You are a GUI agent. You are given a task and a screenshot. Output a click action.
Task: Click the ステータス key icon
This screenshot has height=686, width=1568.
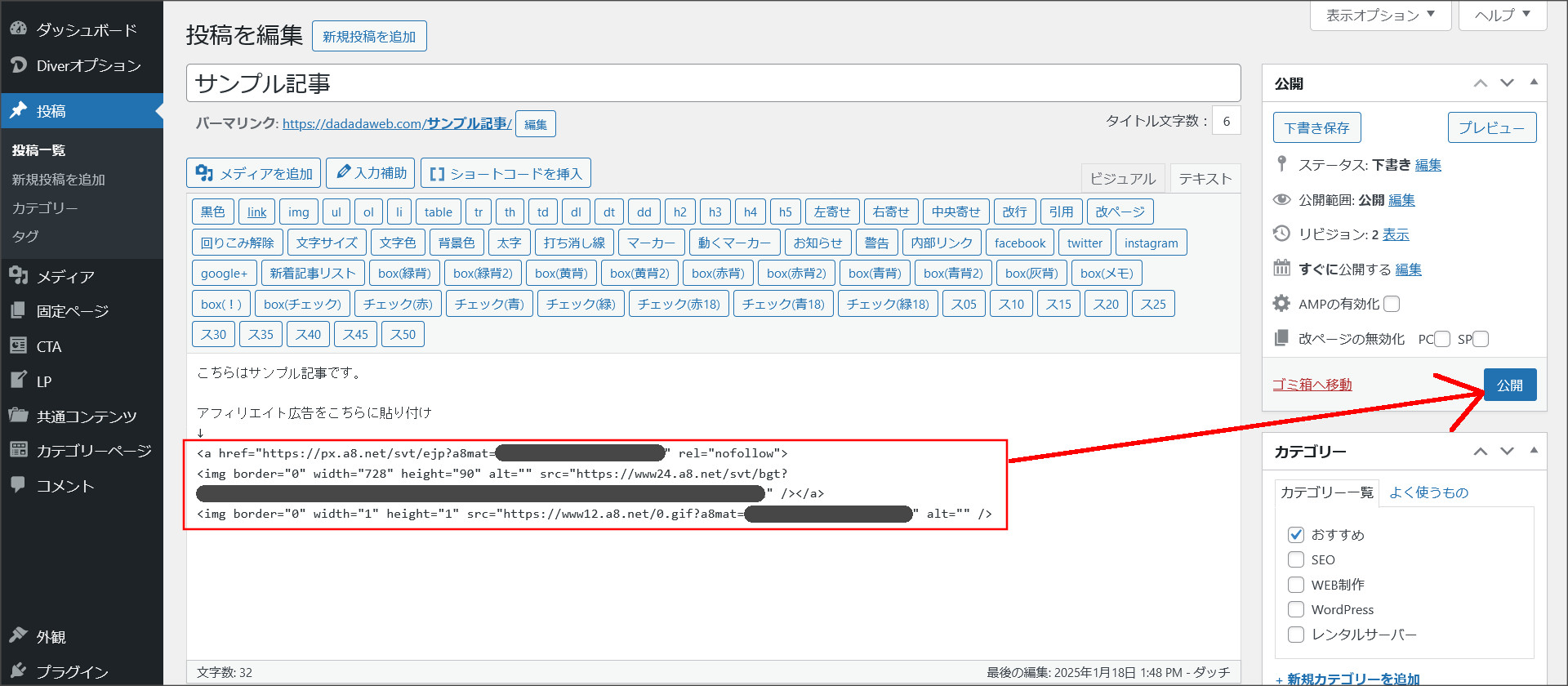[1282, 164]
